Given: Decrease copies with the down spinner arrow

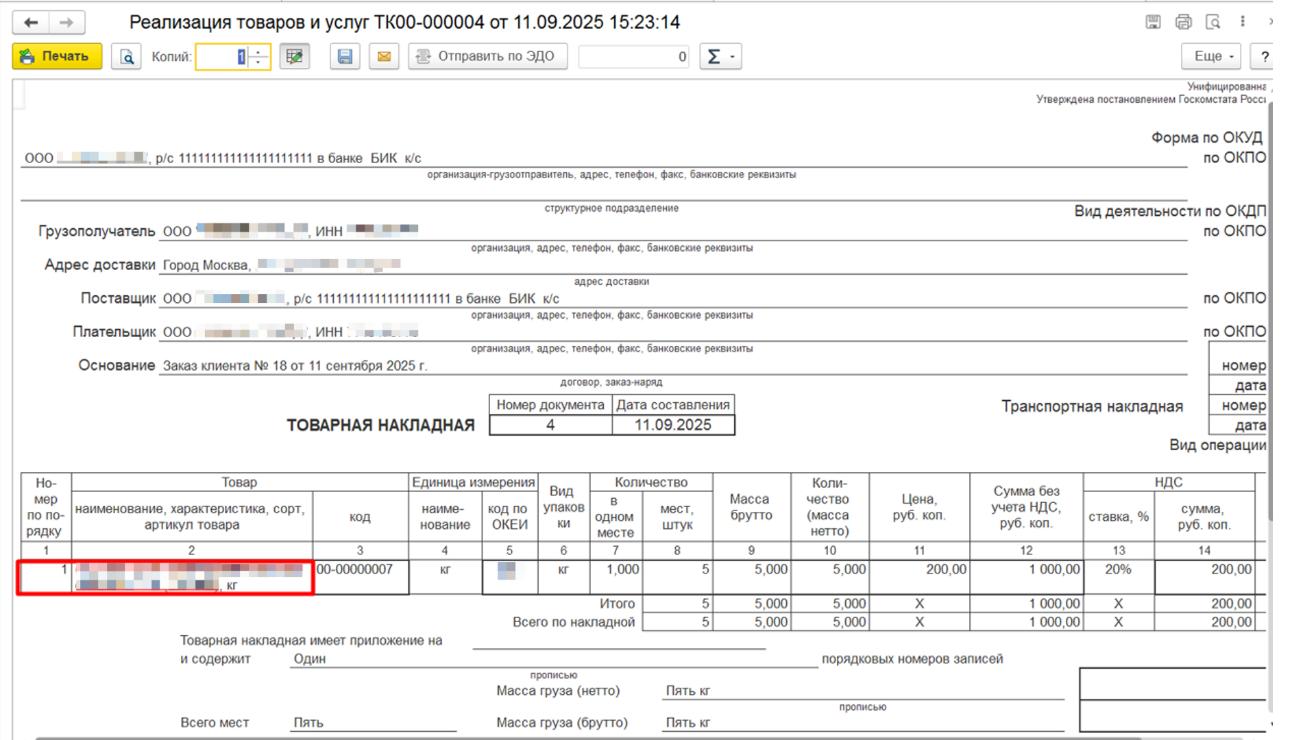Looking at the screenshot, I should click(259, 63).
